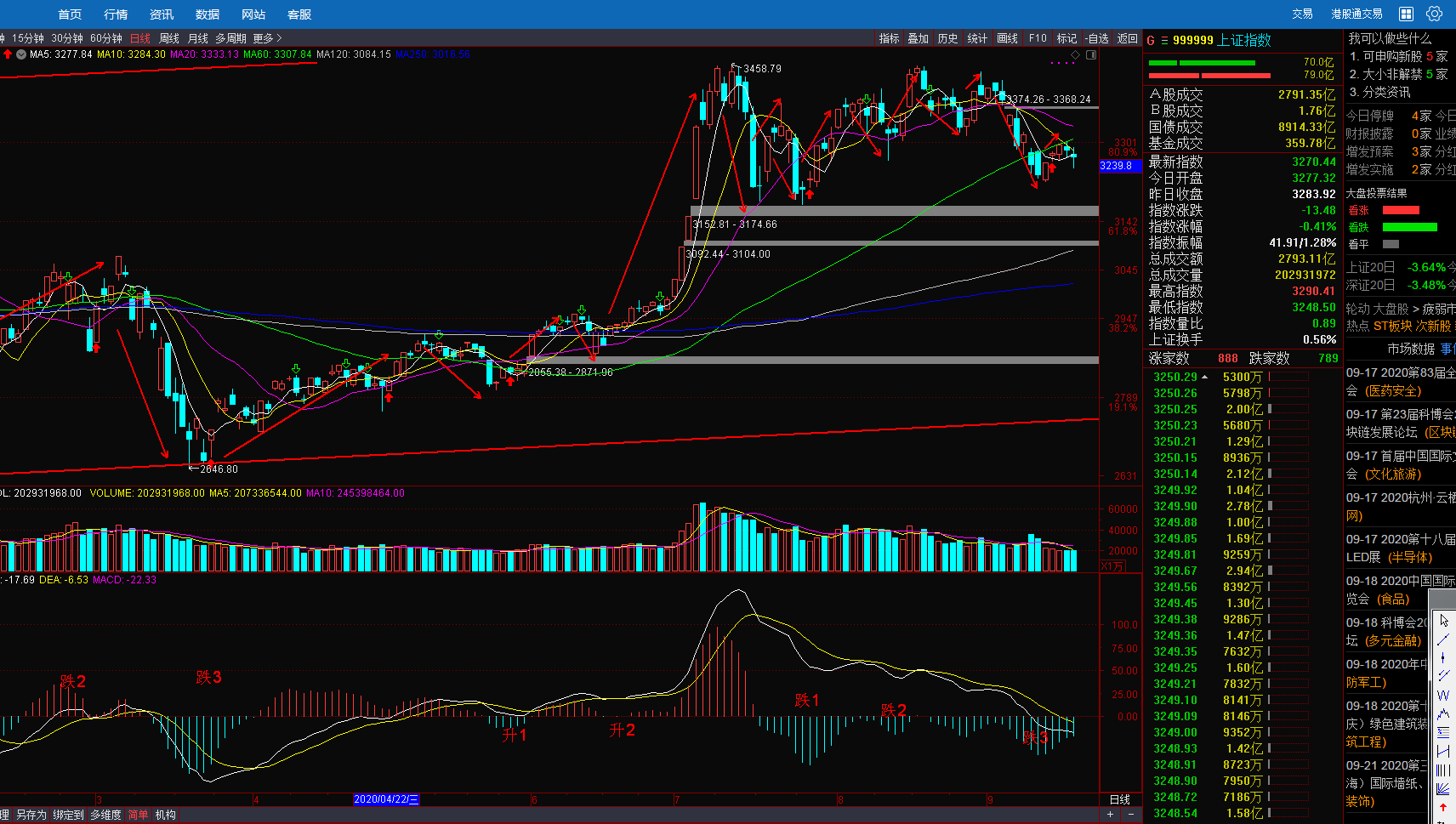Viewport: 1456px width, 824px height.
Task: Click the 港股通交易 link
Action: (x=1356, y=14)
